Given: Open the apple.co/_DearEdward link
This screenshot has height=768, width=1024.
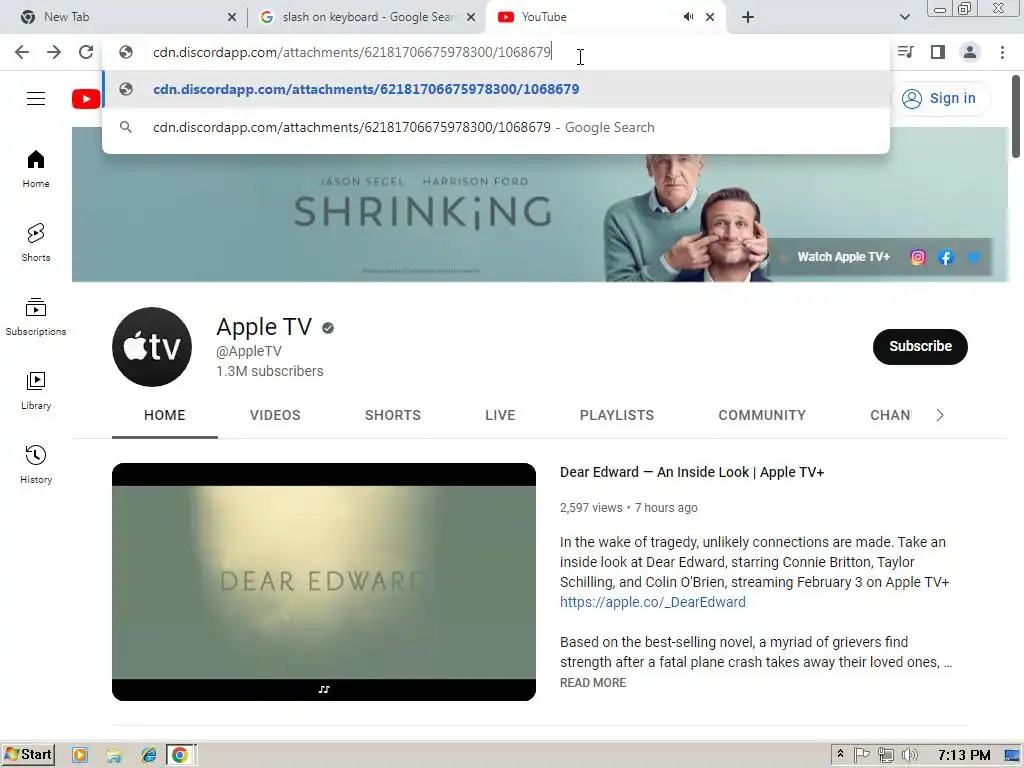Looking at the screenshot, I should (652, 602).
